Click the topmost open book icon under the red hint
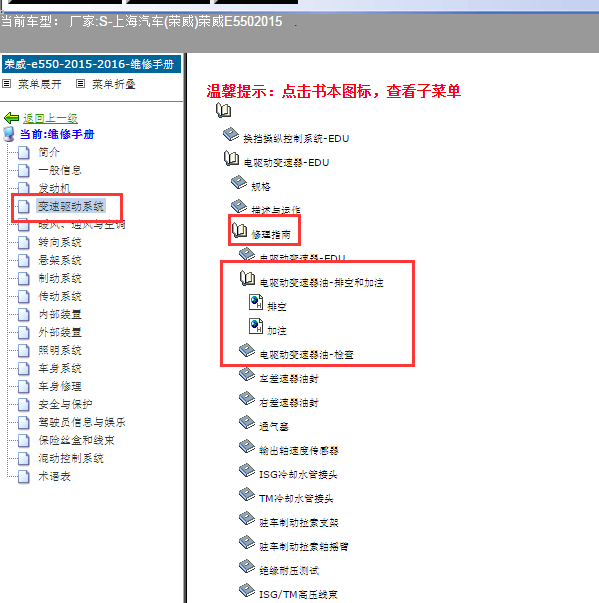The image size is (599, 603). pyautogui.click(x=223, y=110)
